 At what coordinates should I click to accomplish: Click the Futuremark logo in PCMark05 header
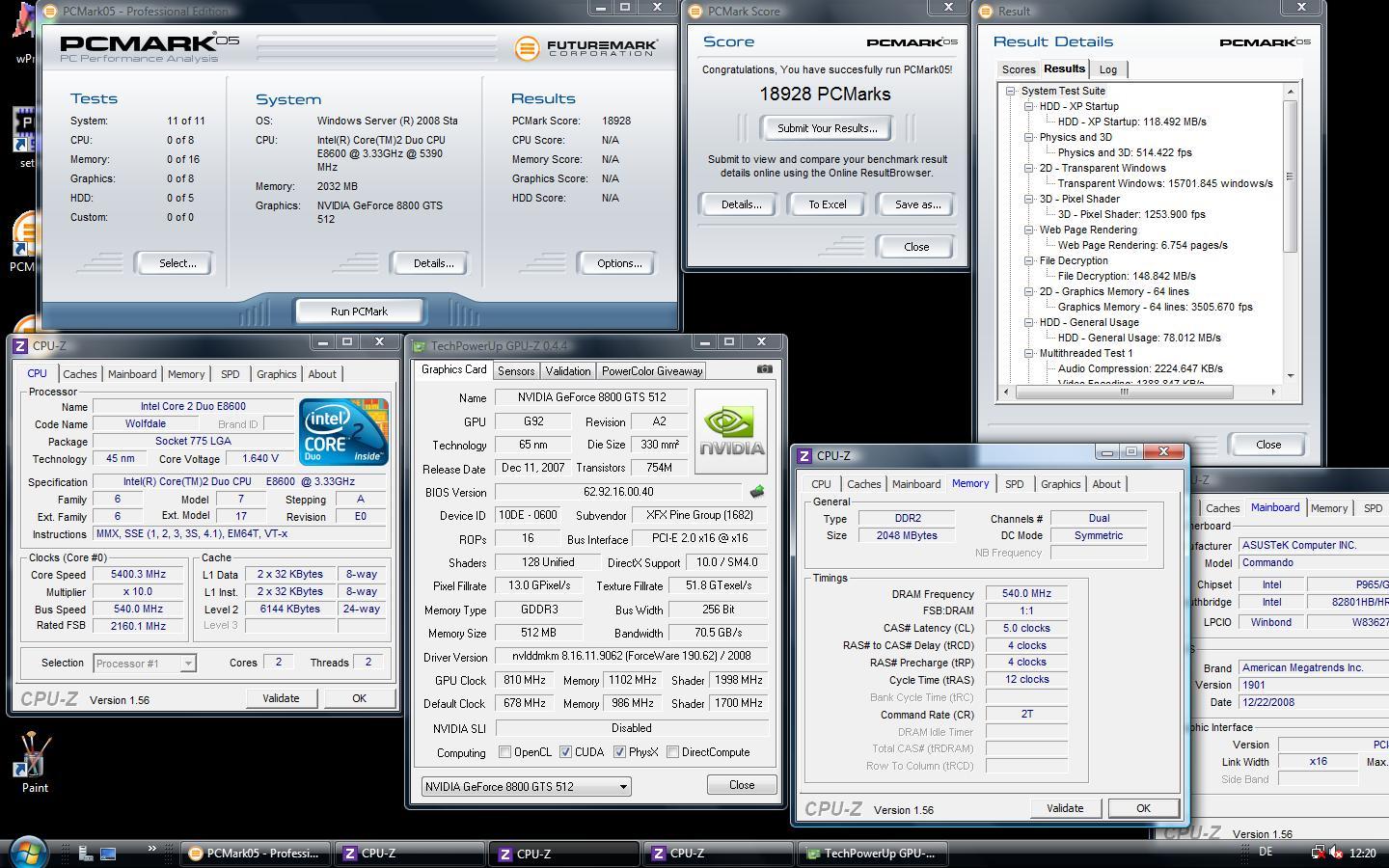[x=586, y=48]
